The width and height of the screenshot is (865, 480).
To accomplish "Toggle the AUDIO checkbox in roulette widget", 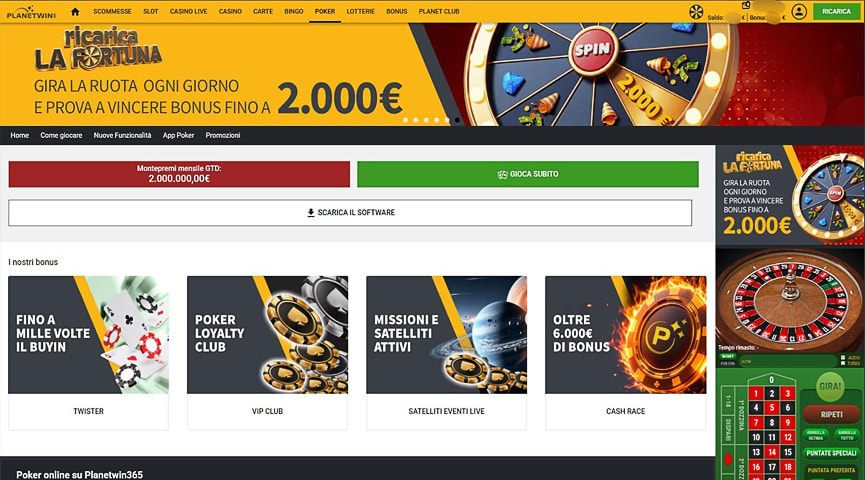I will [x=843, y=358].
